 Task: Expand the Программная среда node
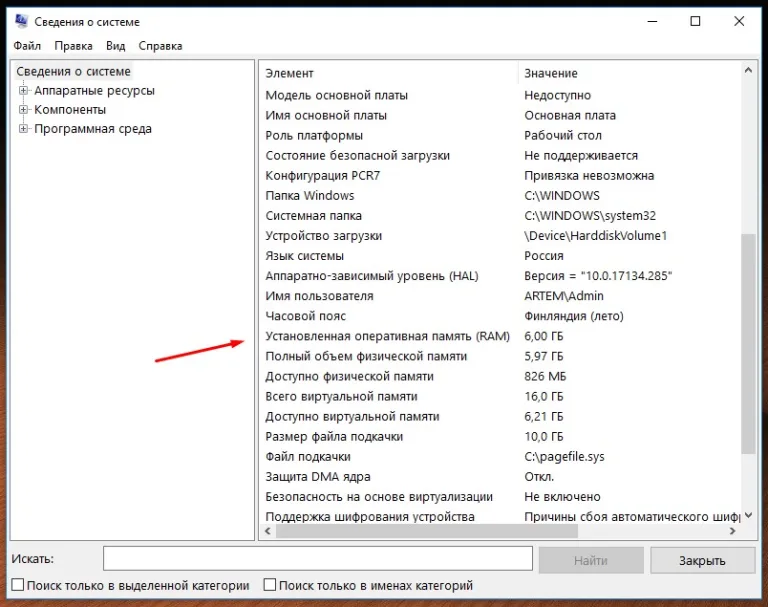coord(23,128)
